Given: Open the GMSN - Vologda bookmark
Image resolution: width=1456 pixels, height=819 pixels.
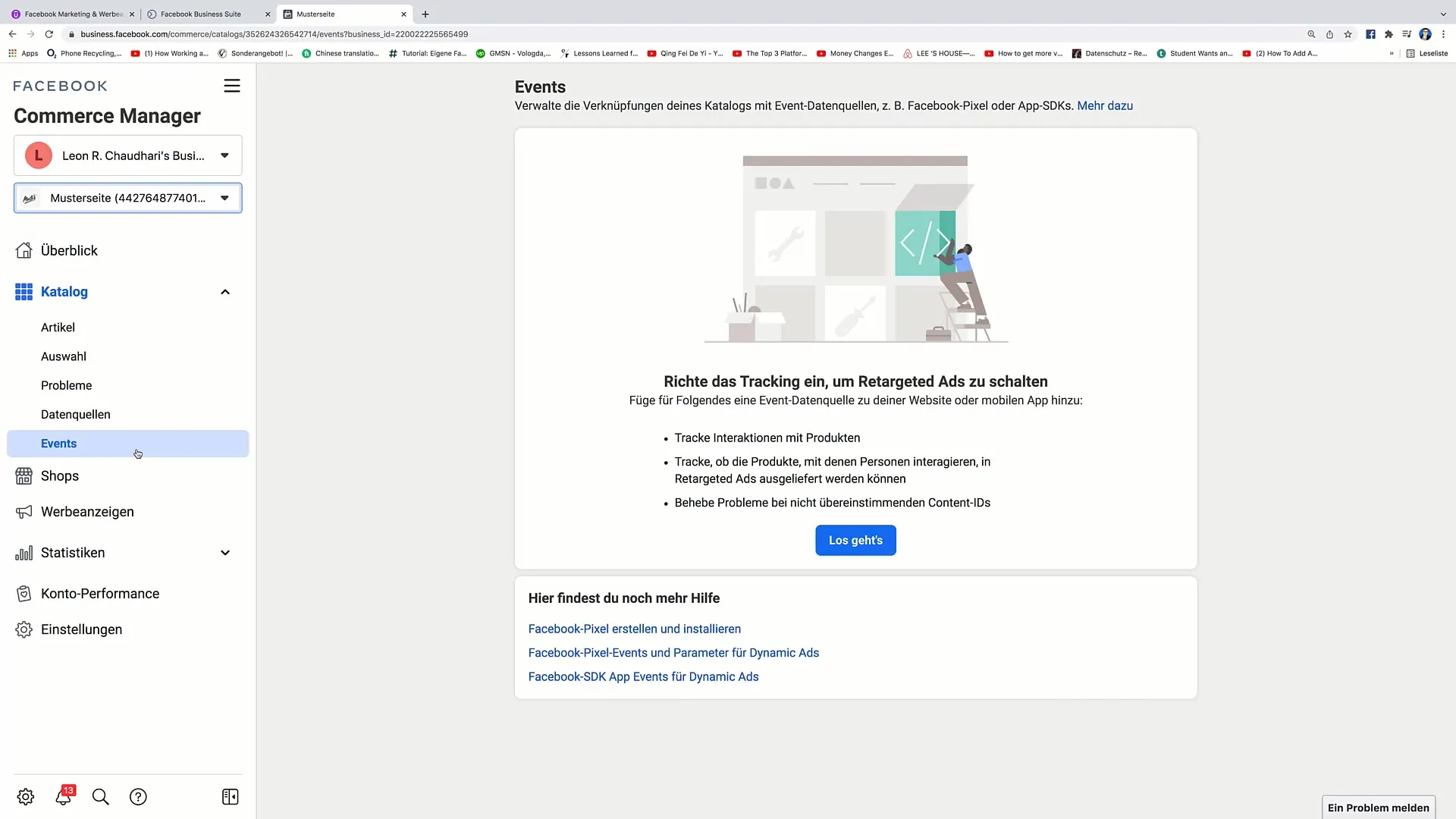Looking at the screenshot, I should tap(513, 53).
